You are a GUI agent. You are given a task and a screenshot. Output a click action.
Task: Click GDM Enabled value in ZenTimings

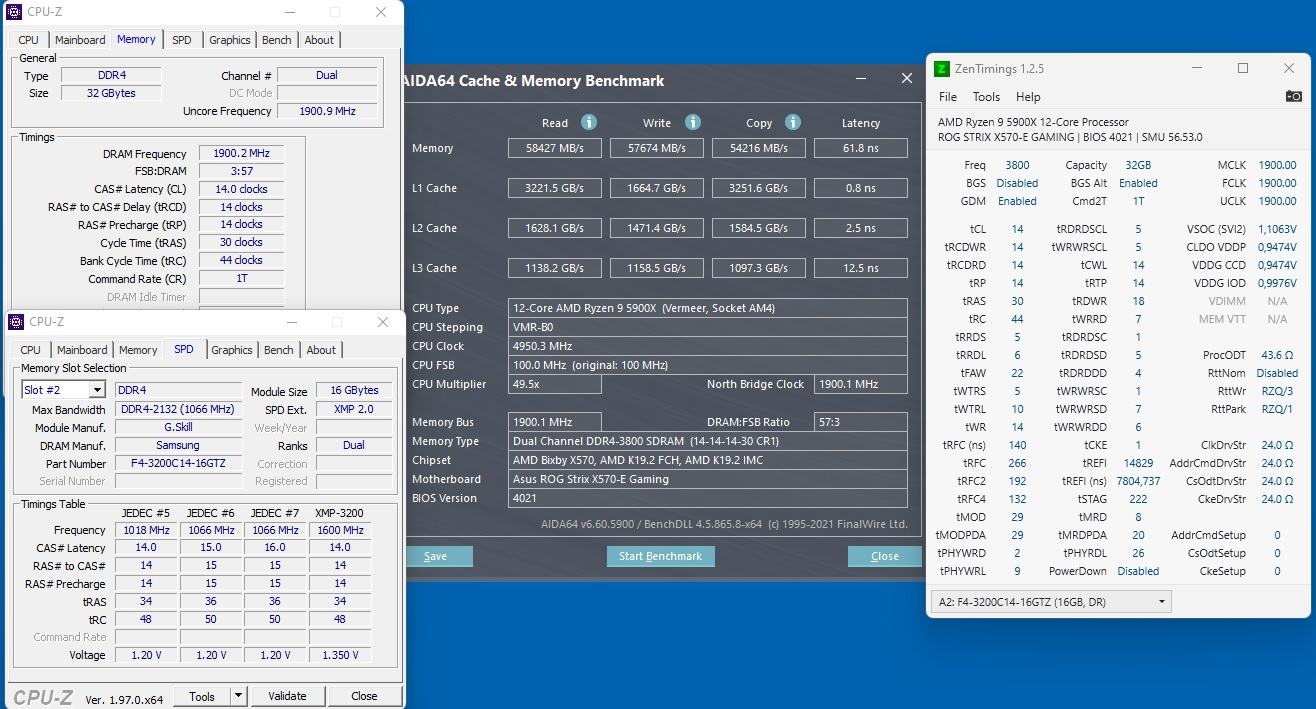1017,201
